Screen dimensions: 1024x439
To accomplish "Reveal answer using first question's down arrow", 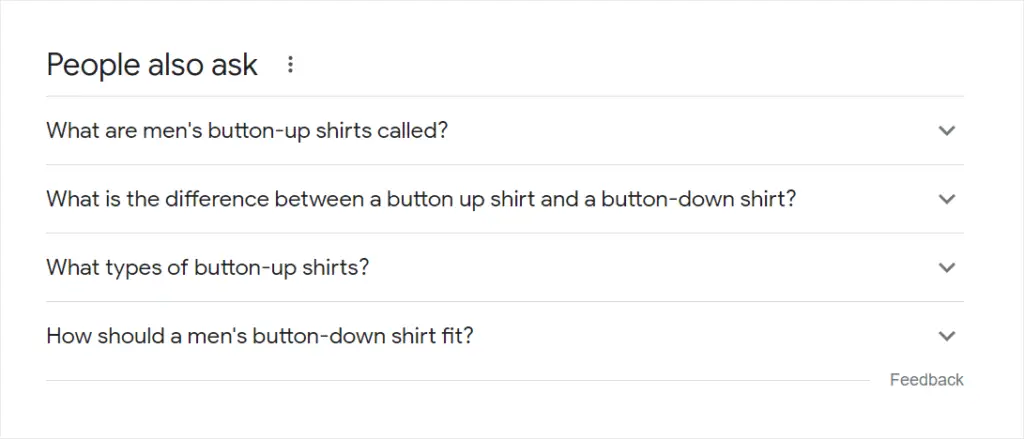I will 948,131.
